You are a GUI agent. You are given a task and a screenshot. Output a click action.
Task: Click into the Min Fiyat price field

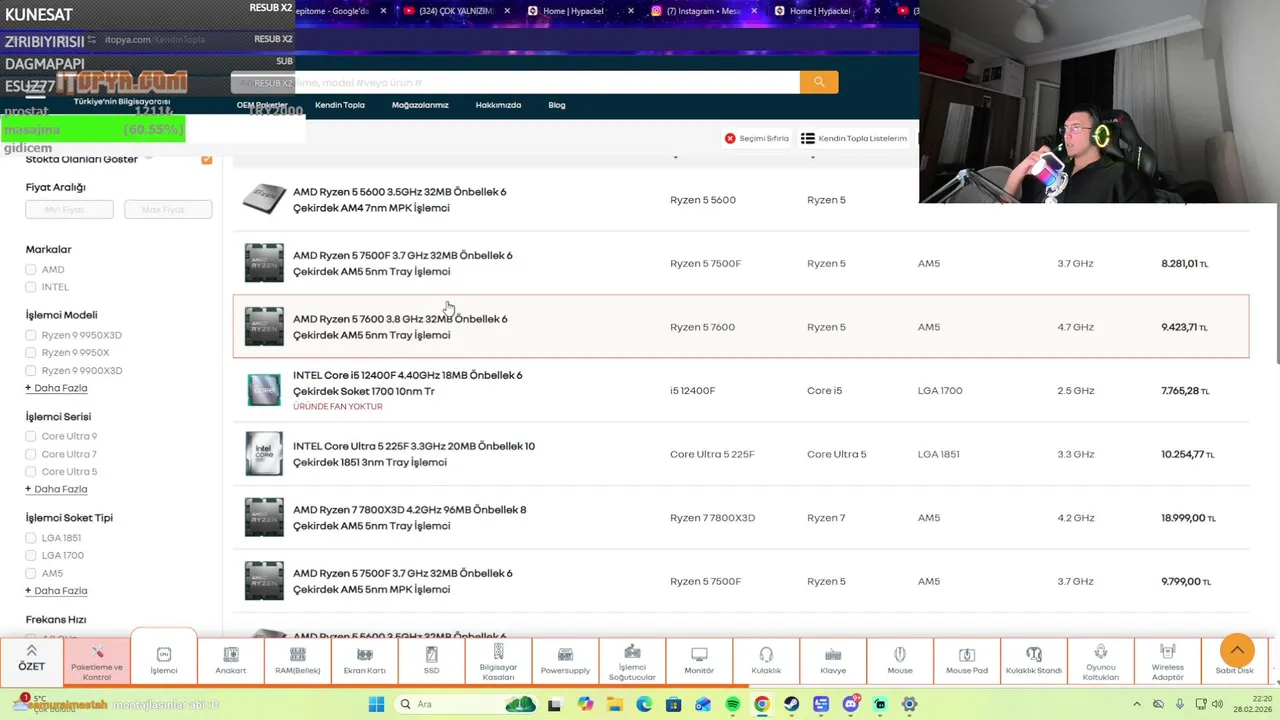click(69, 209)
